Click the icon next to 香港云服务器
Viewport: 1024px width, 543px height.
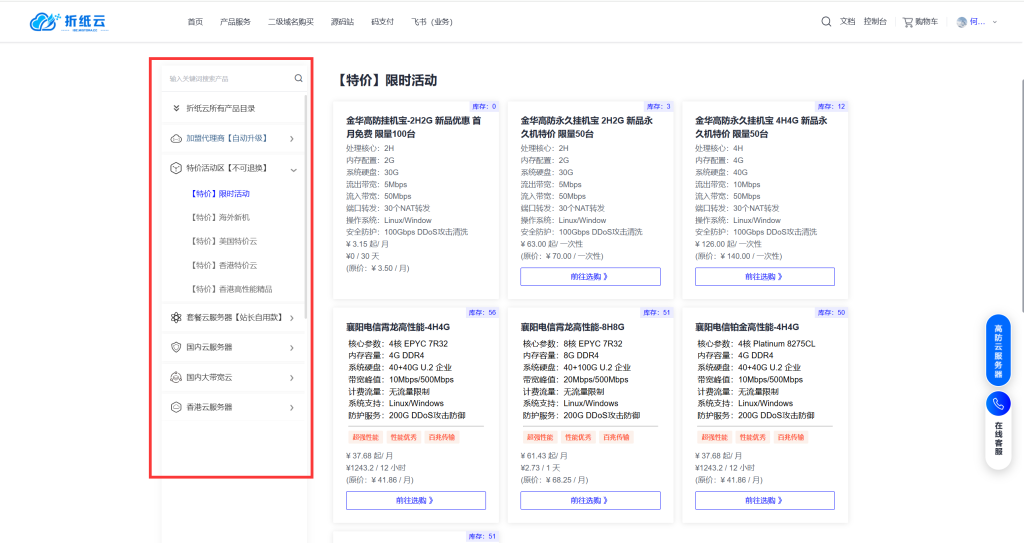coord(176,407)
